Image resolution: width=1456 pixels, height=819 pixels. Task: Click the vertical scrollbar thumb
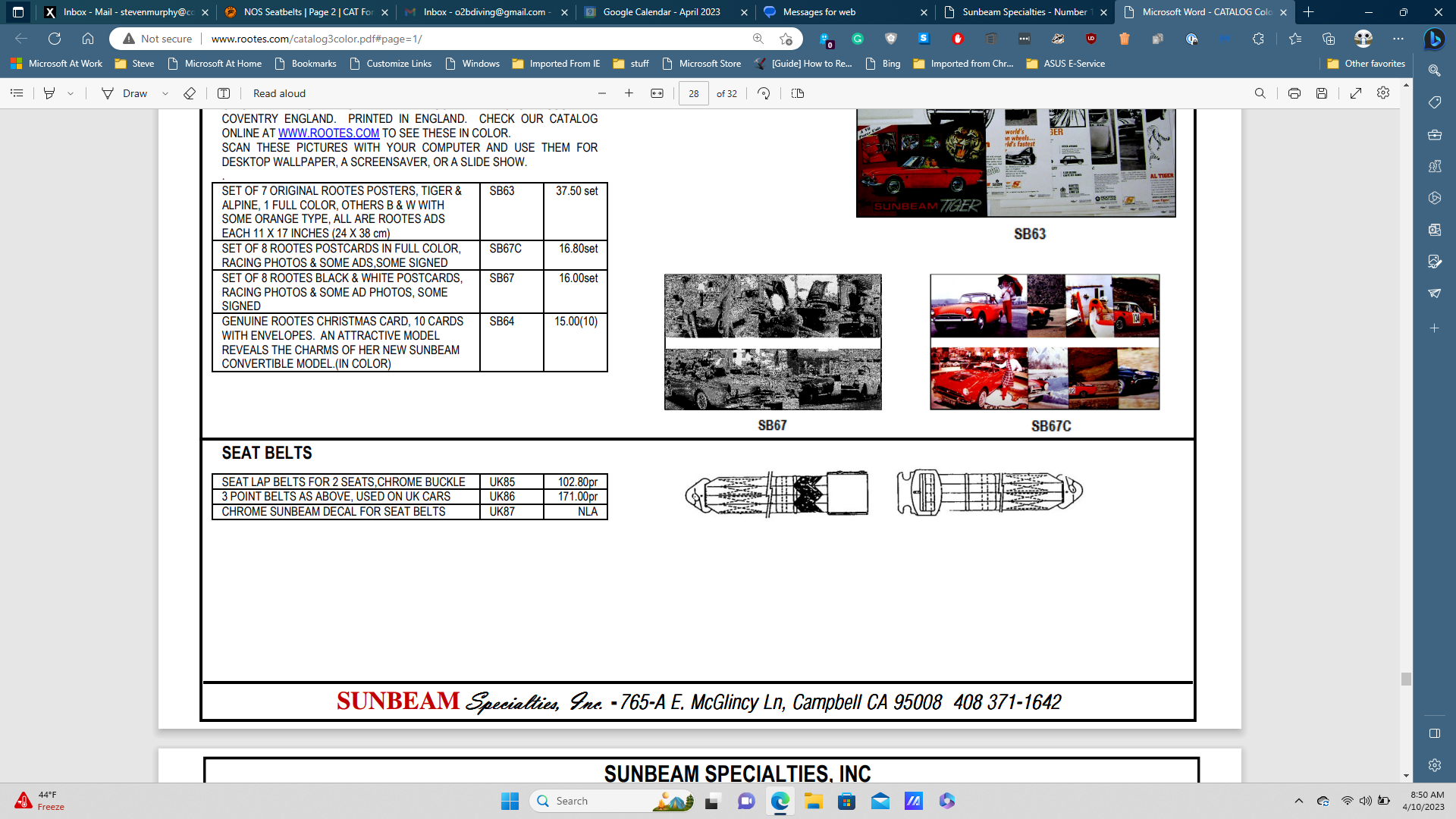(x=1406, y=679)
